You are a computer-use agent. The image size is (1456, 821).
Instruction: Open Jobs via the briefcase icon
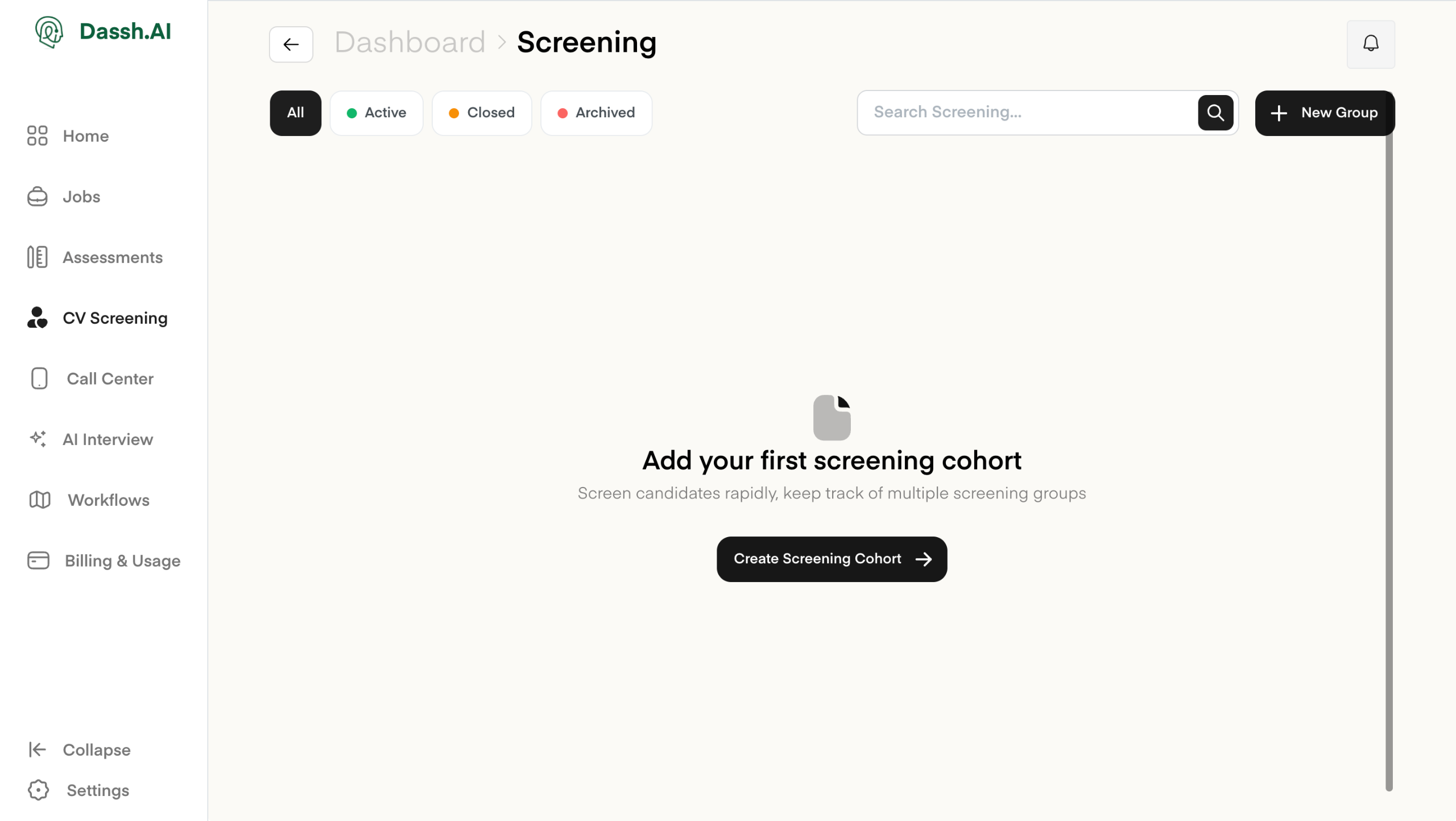point(38,197)
